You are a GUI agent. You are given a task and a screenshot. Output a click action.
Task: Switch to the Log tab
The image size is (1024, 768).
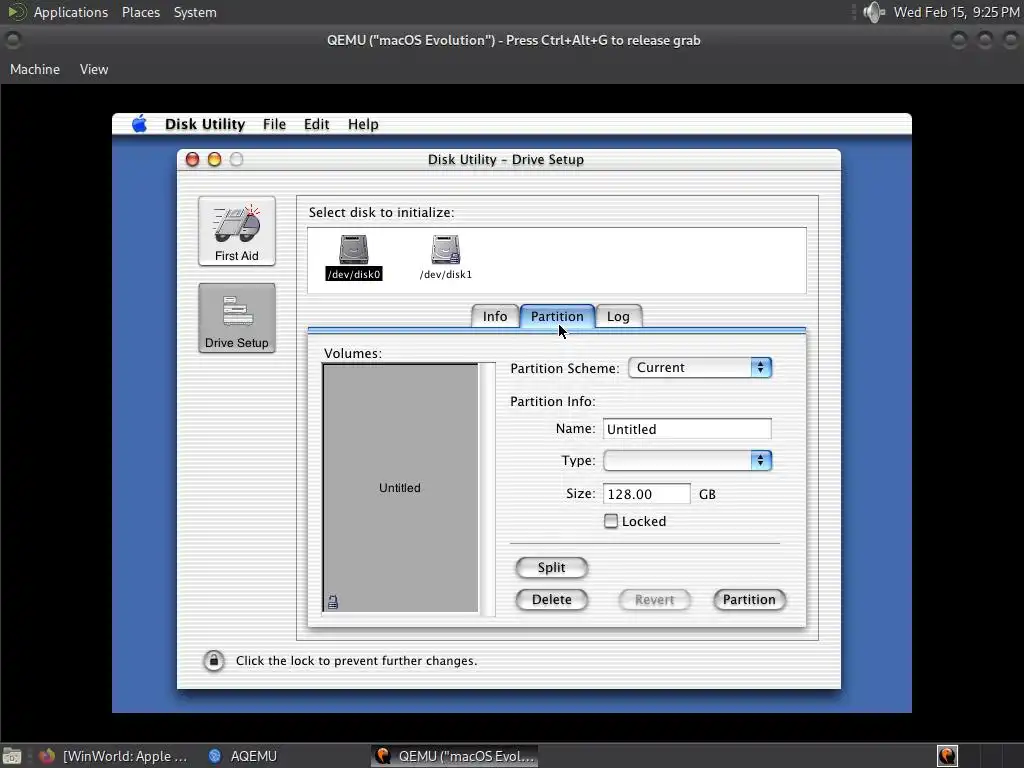point(618,316)
